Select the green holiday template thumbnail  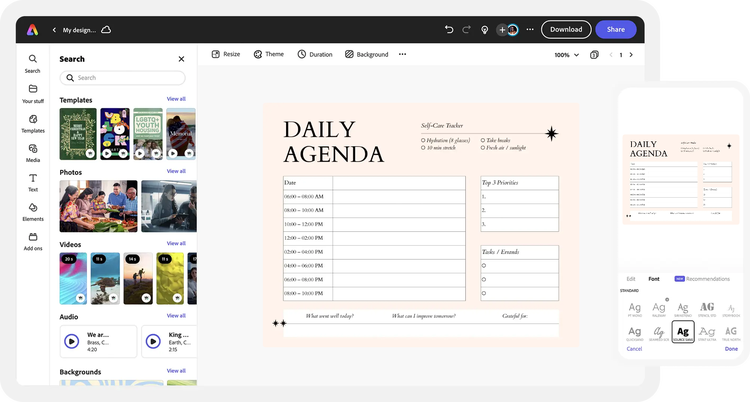point(78,134)
